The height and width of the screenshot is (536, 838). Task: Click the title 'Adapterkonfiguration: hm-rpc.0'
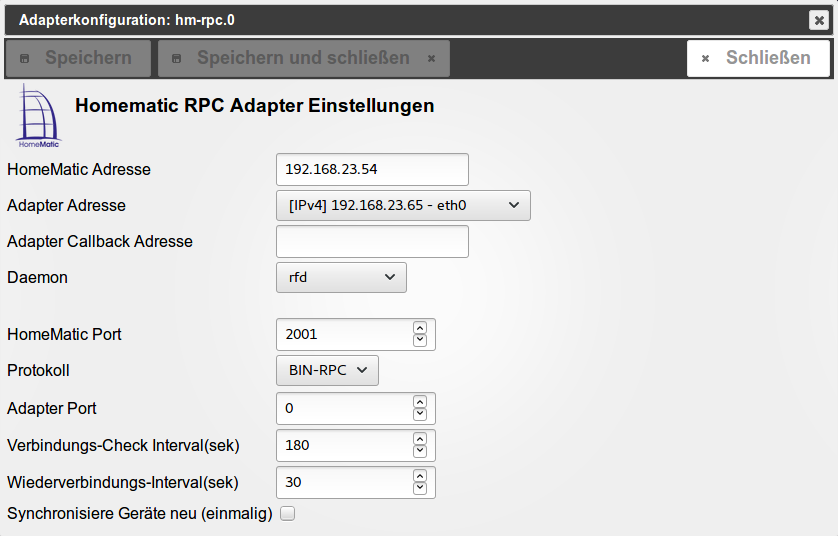pos(127,20)
